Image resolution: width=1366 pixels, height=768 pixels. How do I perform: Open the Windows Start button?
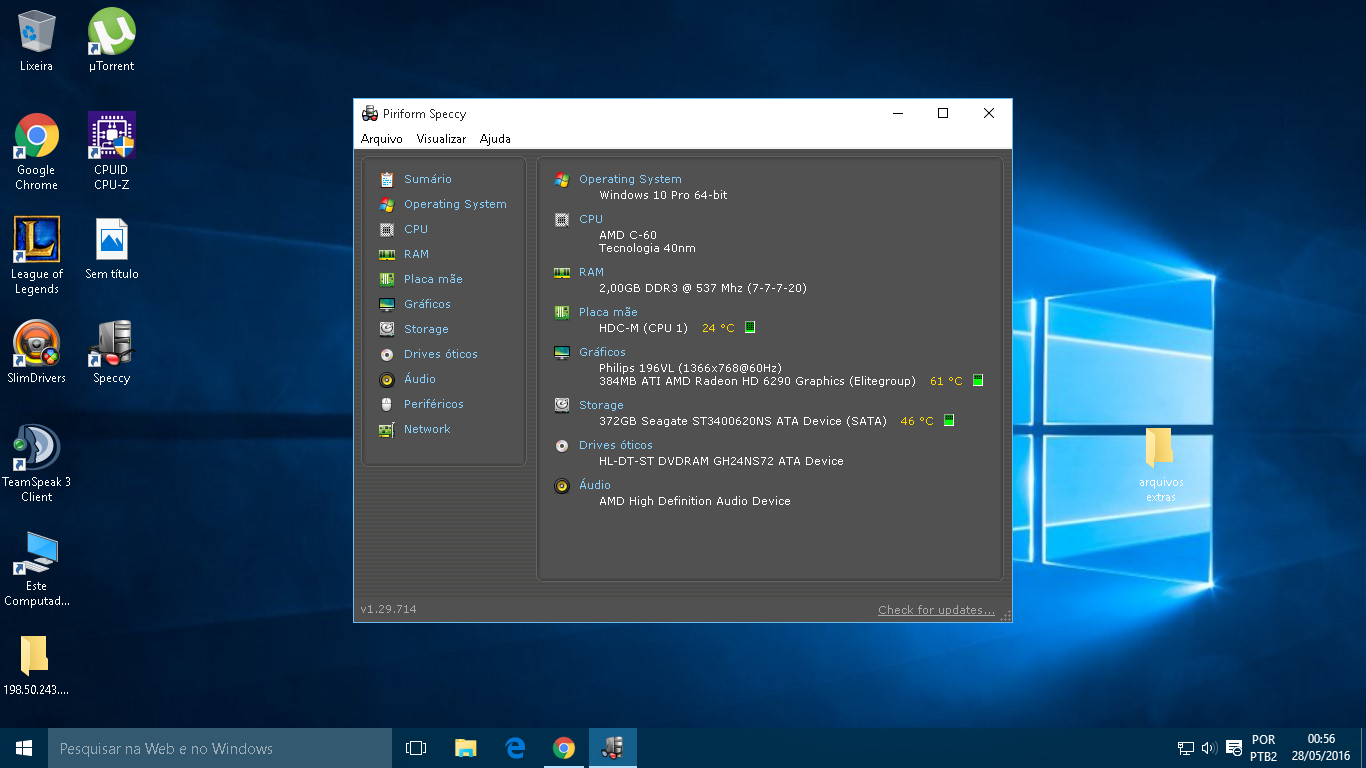click(x=24, y=748)
